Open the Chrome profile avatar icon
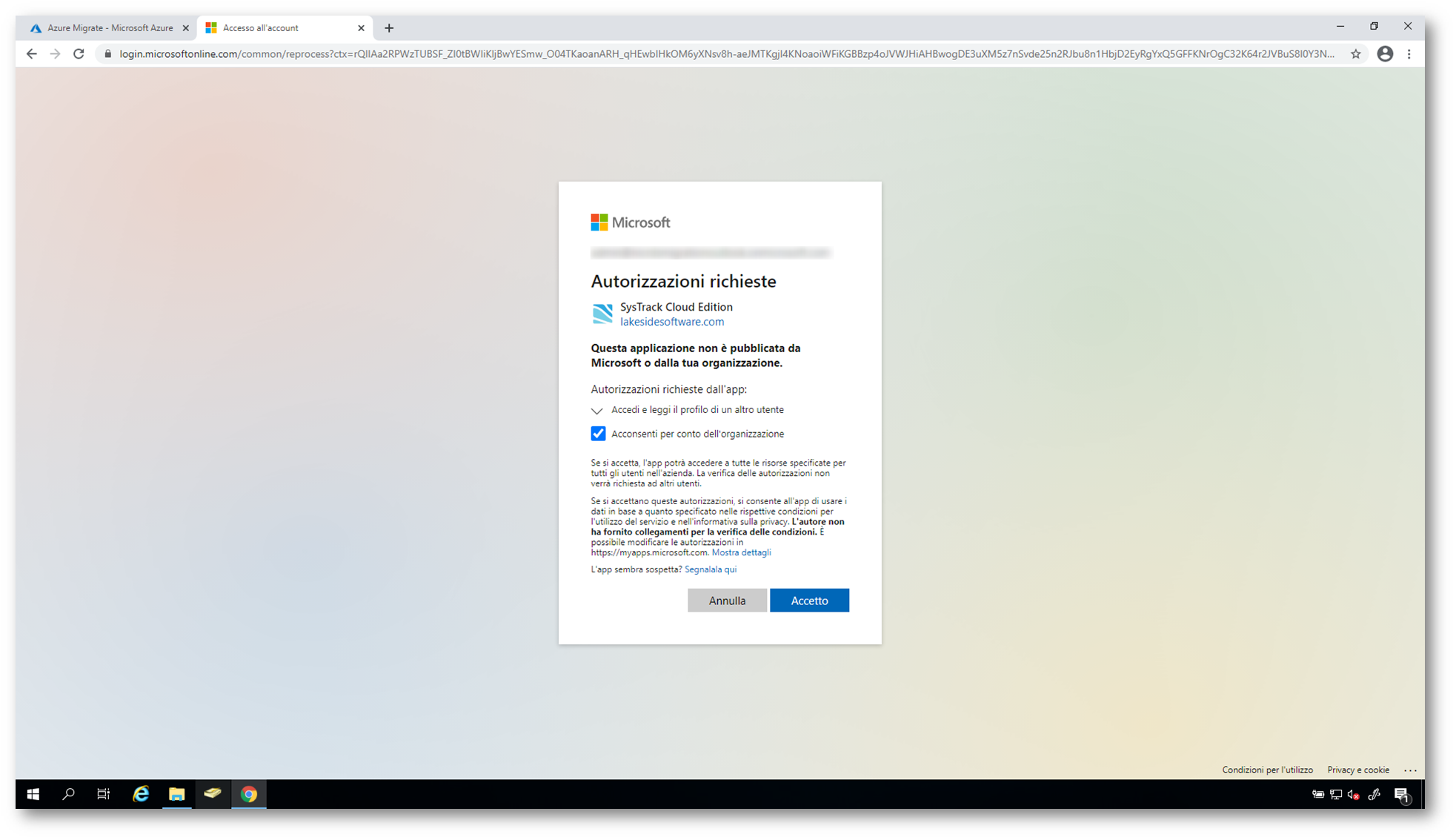The image size is (1456, 840). (1384, 53)
